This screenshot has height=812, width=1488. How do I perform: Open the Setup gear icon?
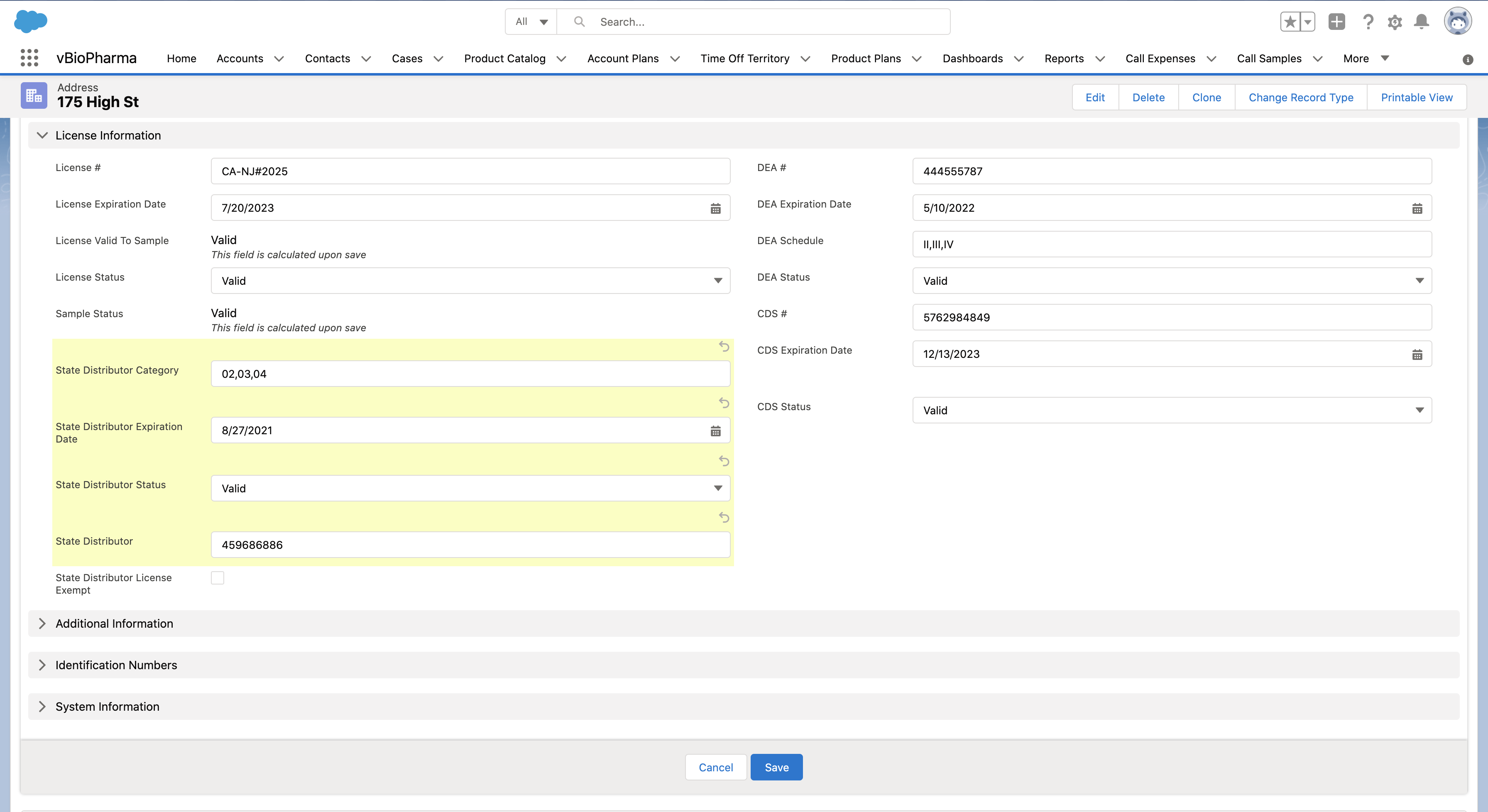pos(1395,22)
